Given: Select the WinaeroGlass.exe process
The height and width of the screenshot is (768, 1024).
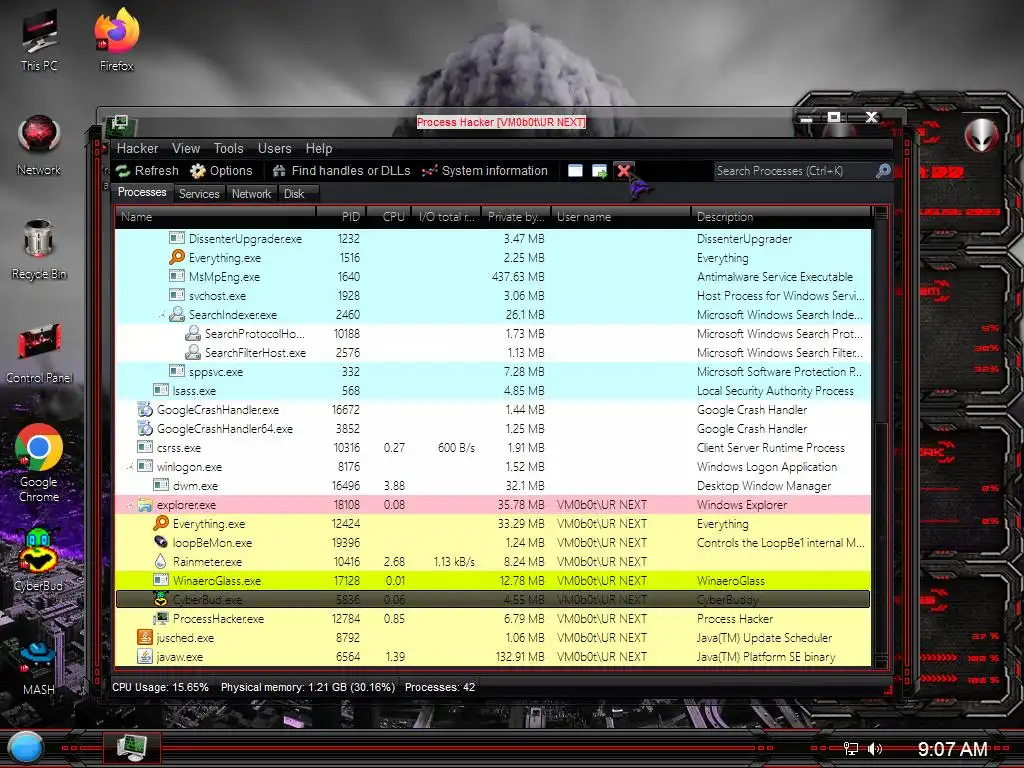Looking at the screenshot, I should click(493, 581).
